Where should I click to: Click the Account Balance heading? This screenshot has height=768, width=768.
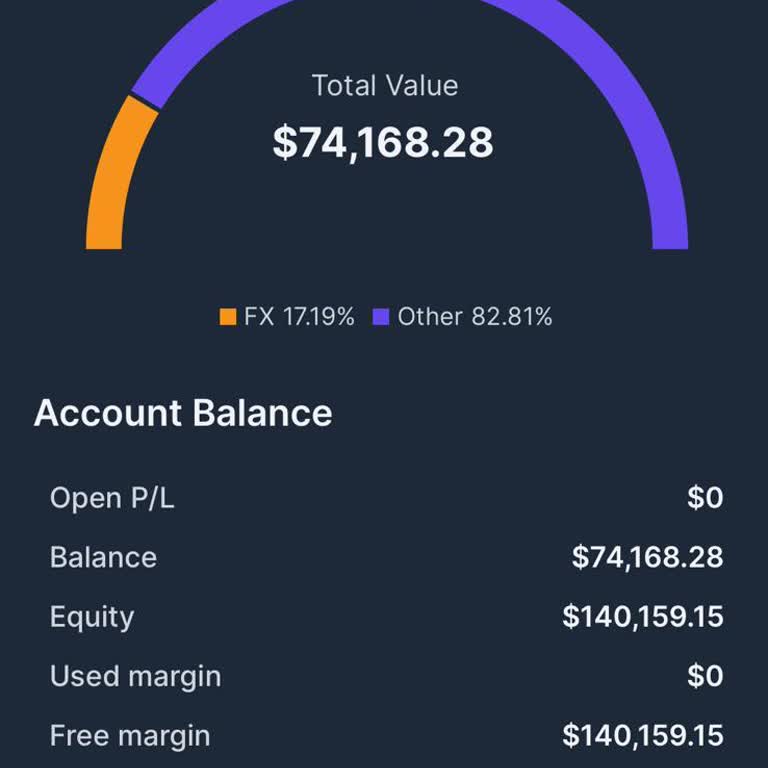[183, 413]
